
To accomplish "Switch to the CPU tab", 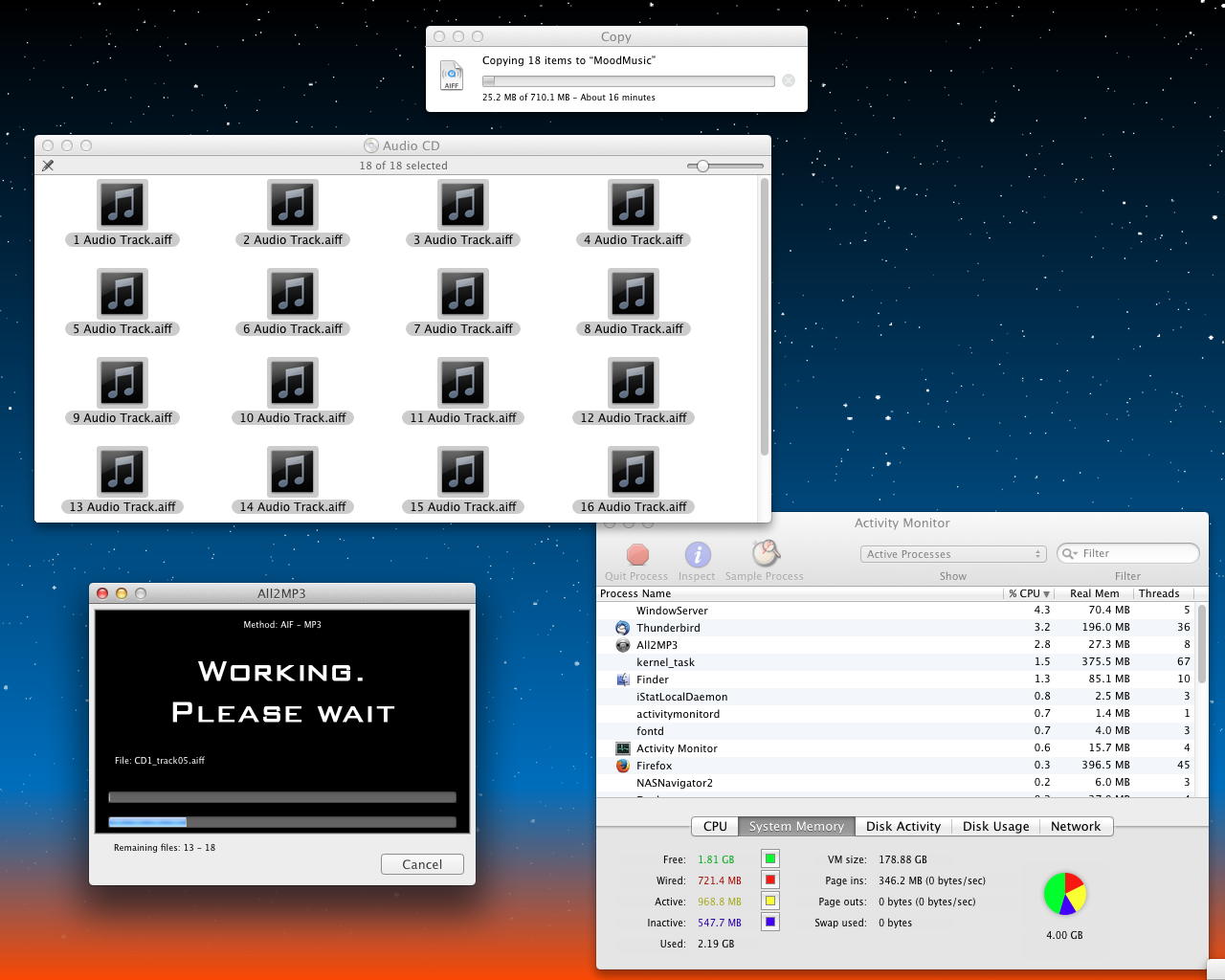I will [x=715, y=826].
